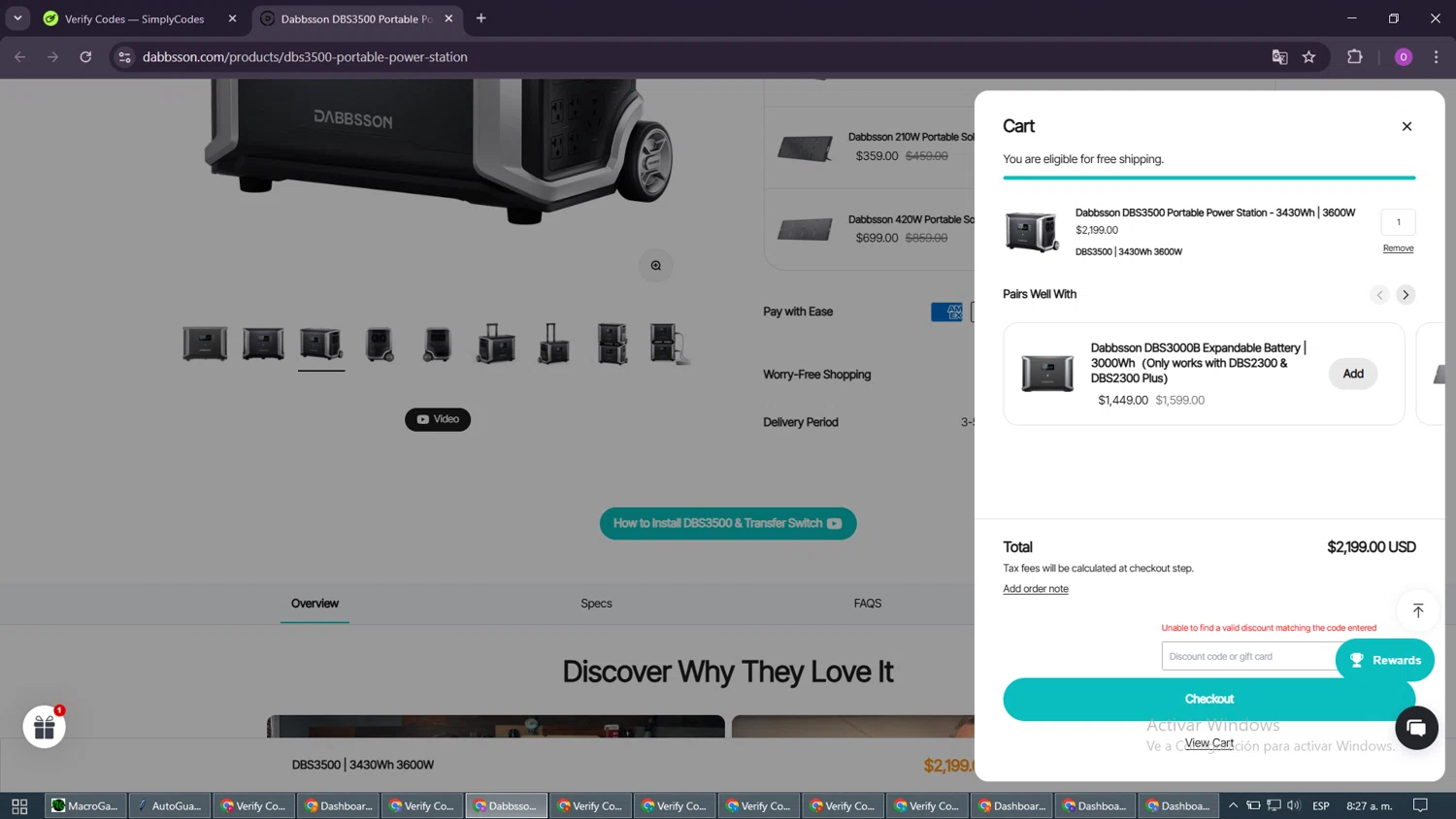This screenshot has width=1456, height=819.
Task: Switch to the FAQS tab
Action: pos(868,604)
